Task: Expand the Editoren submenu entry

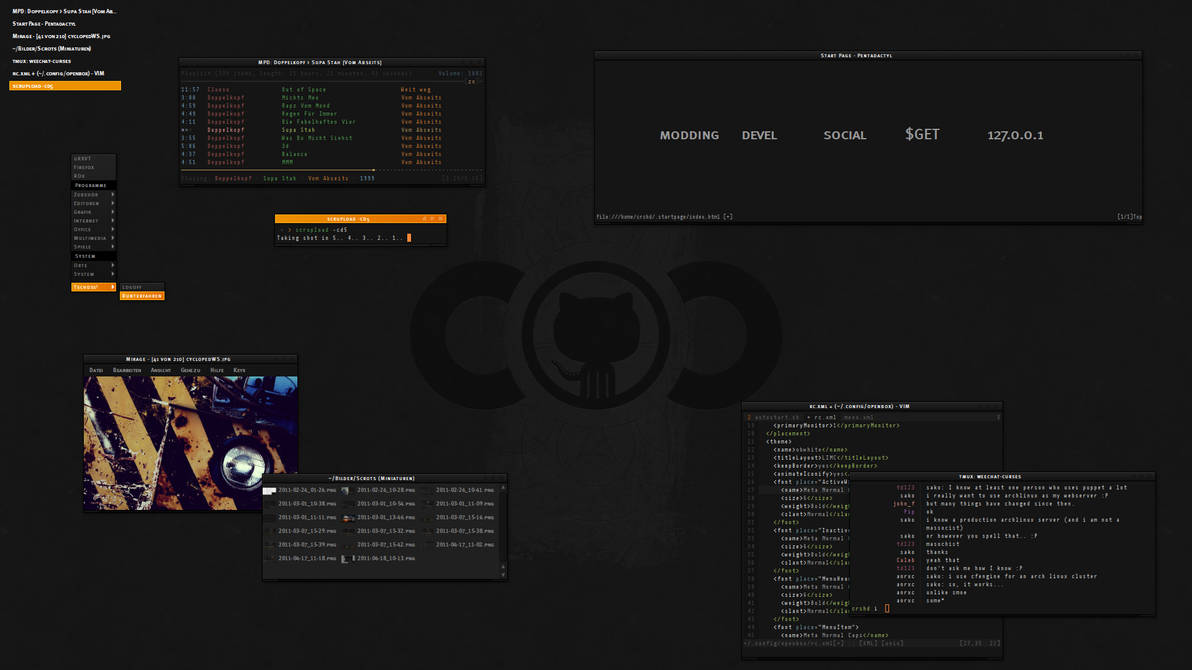Action: pyautogui.click(x=94, y=203)
